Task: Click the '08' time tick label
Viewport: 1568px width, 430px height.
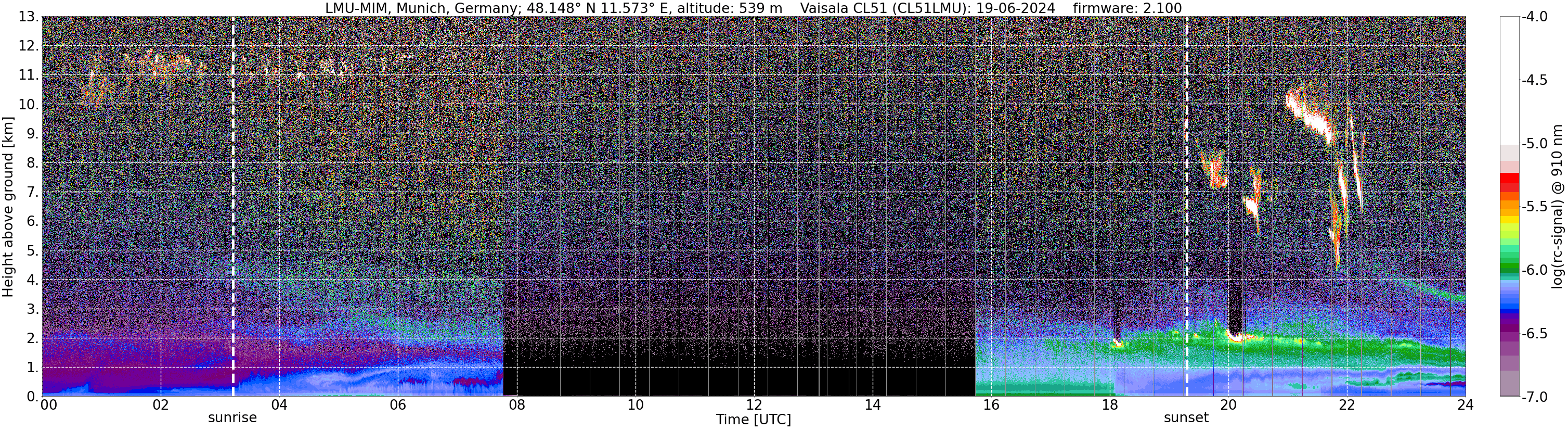Action: point(516,405)
